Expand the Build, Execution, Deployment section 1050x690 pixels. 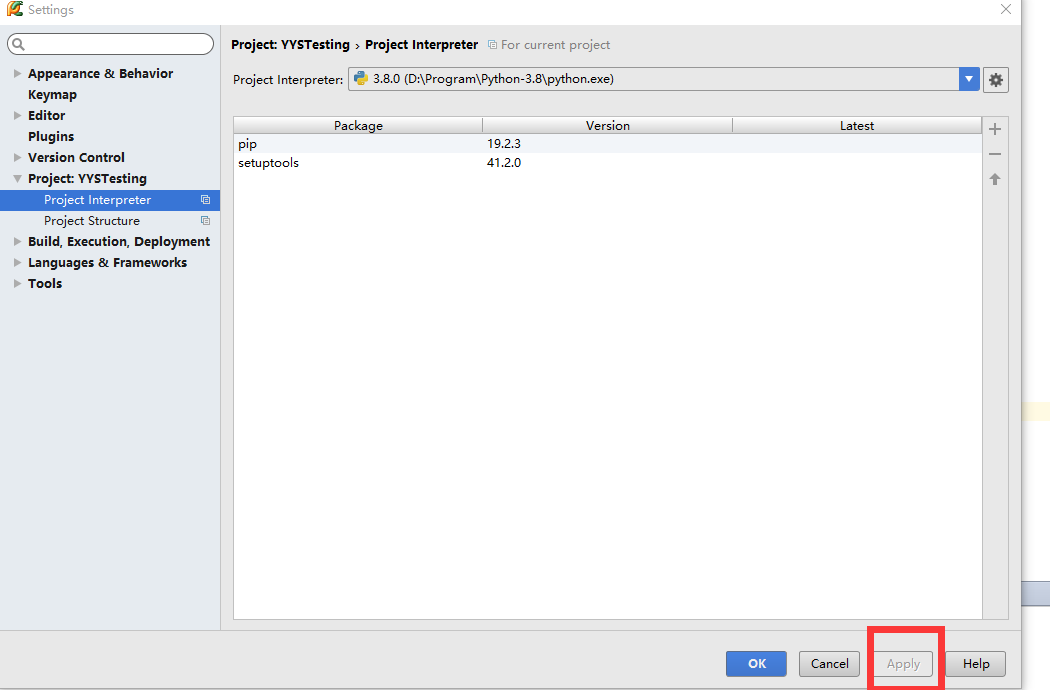17,241
